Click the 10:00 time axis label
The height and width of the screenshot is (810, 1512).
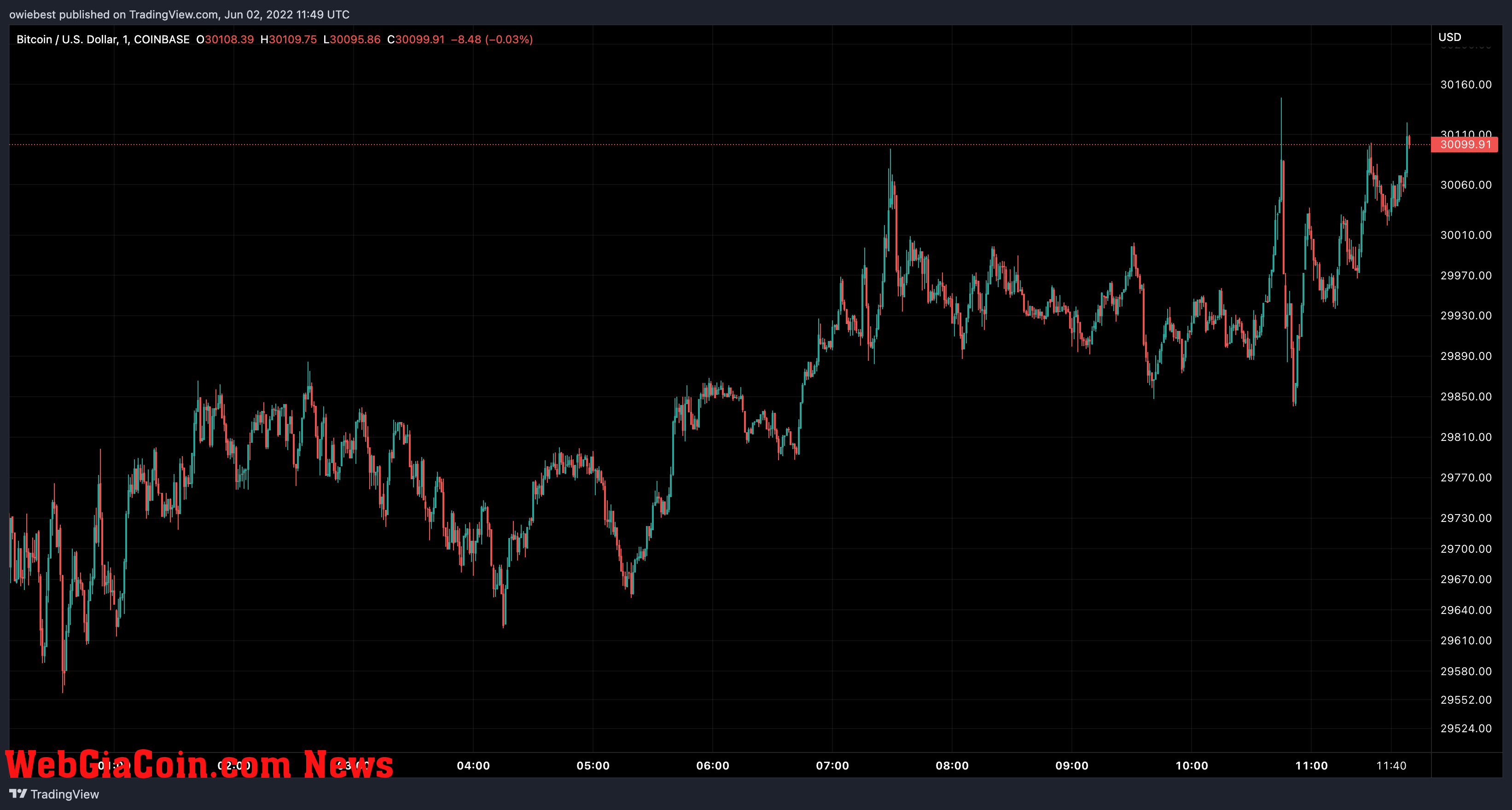1192,765
